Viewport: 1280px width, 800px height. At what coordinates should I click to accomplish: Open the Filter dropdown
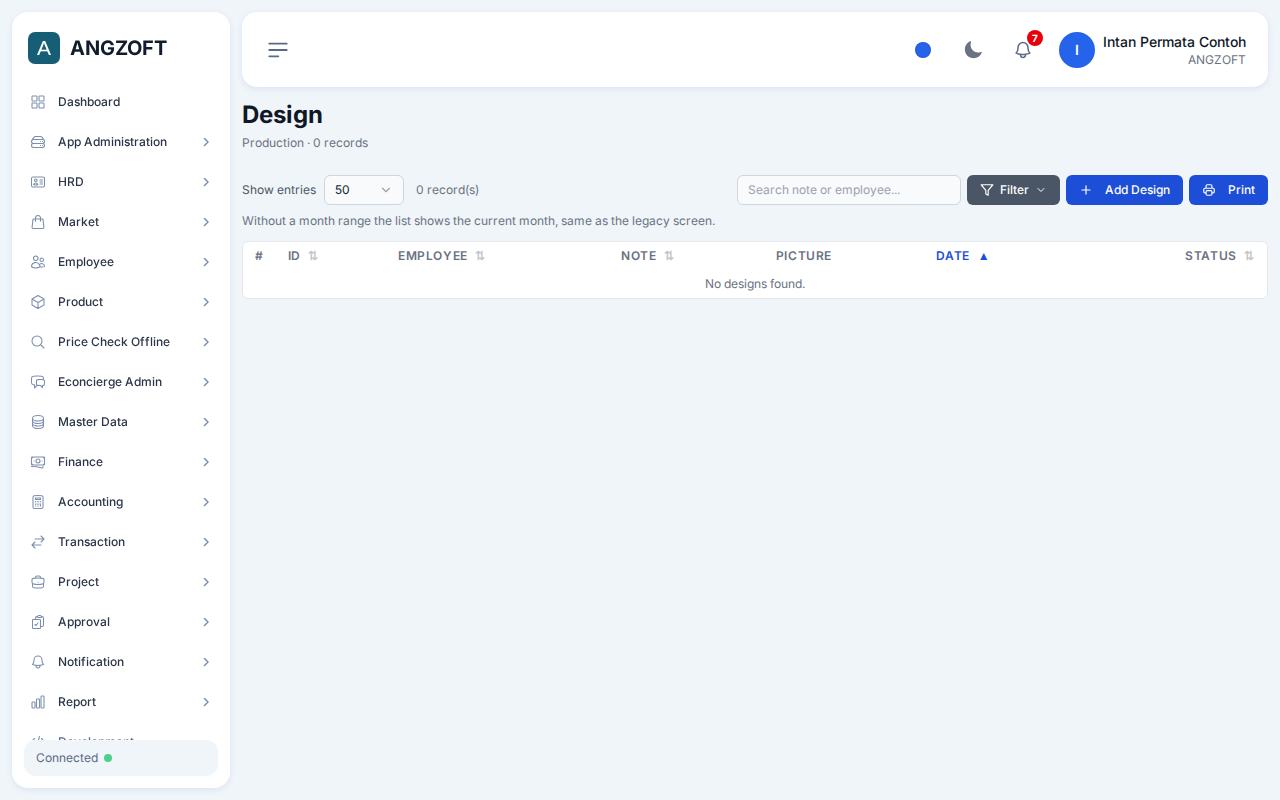click(1013, 190)
